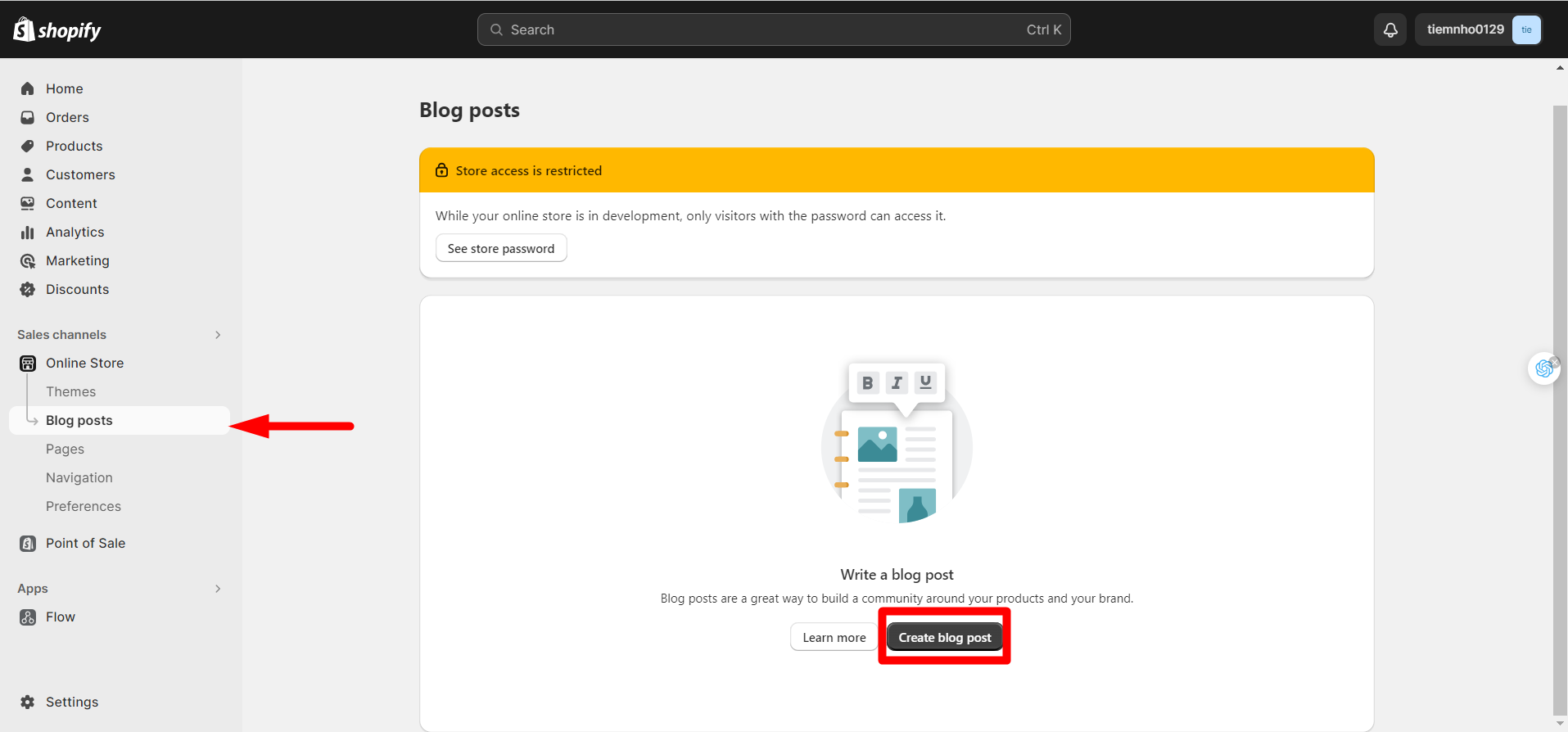Click the Discounts badge icon
The image size is (1568, 732).
click(28, 289)
